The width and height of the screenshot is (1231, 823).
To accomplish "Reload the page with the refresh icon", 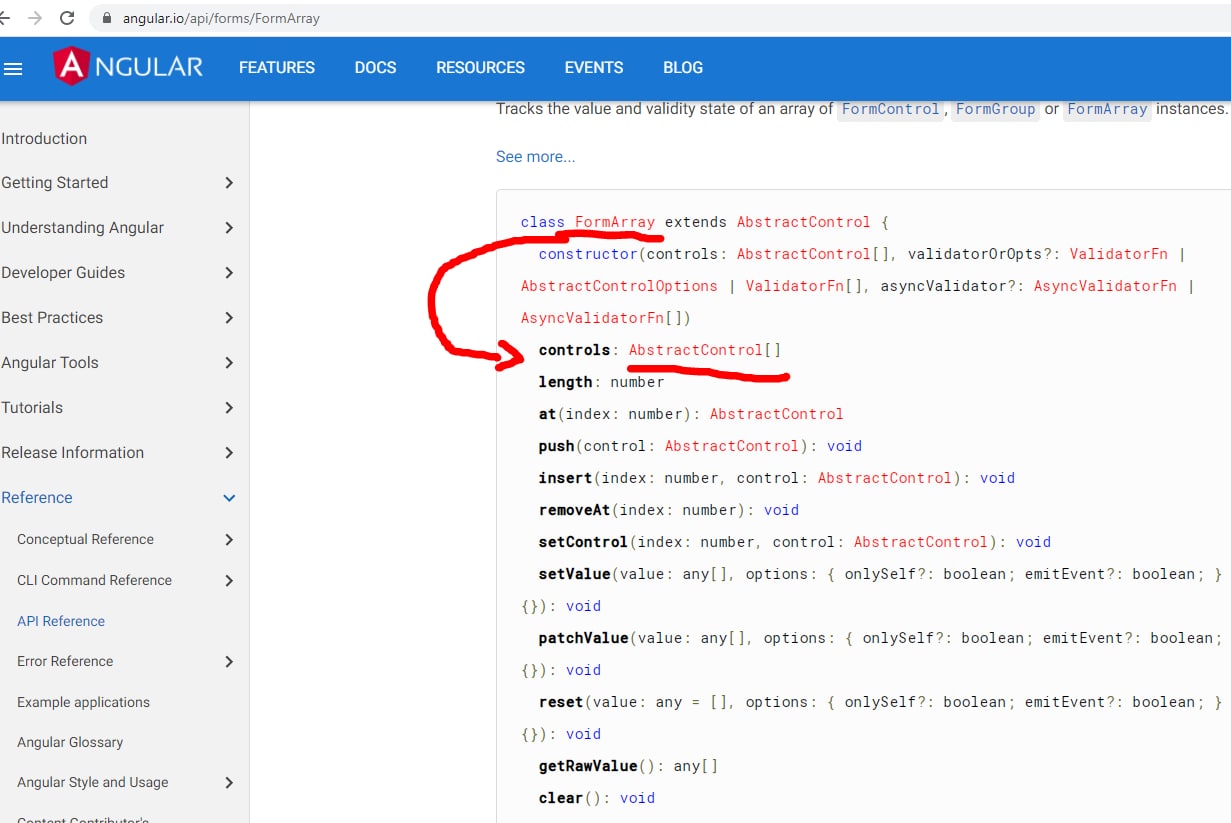I will coord(67,18).
